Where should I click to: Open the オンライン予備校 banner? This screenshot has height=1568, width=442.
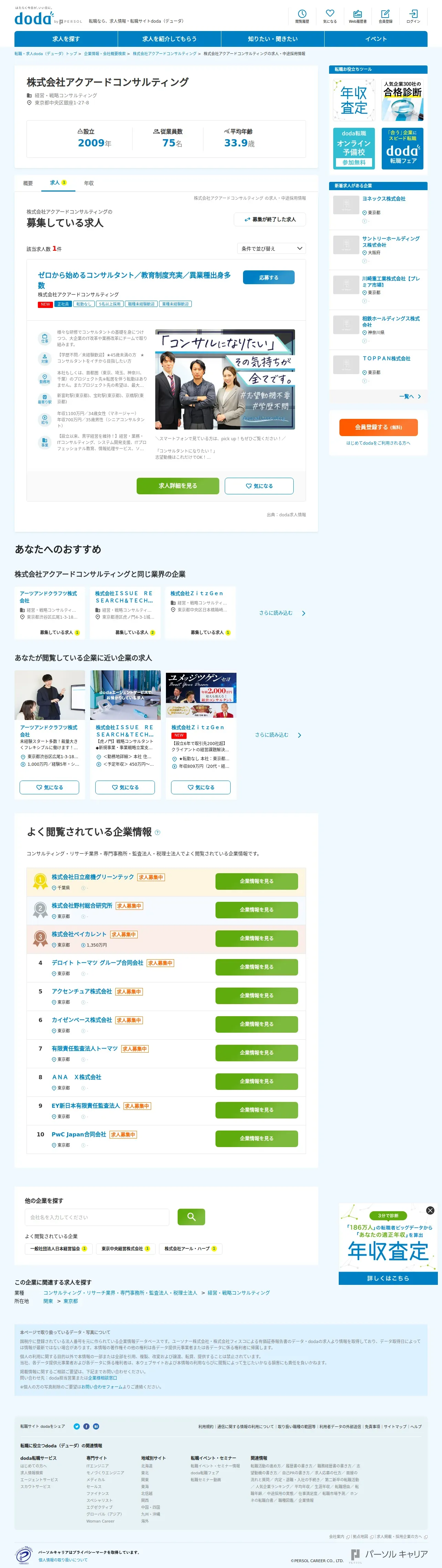pos(354,148)
